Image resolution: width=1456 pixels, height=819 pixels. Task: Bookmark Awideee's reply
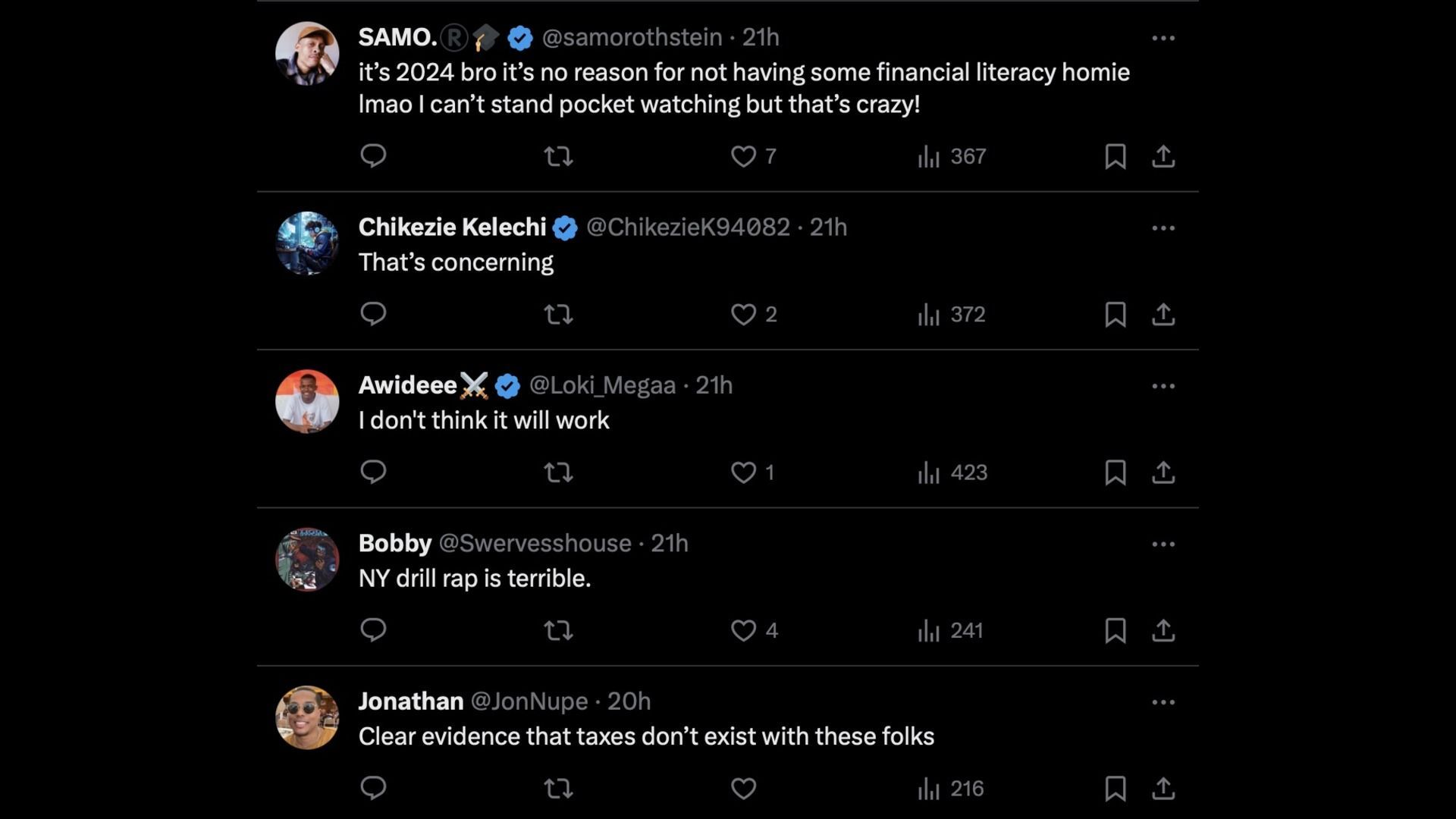tap(1115, 472)
